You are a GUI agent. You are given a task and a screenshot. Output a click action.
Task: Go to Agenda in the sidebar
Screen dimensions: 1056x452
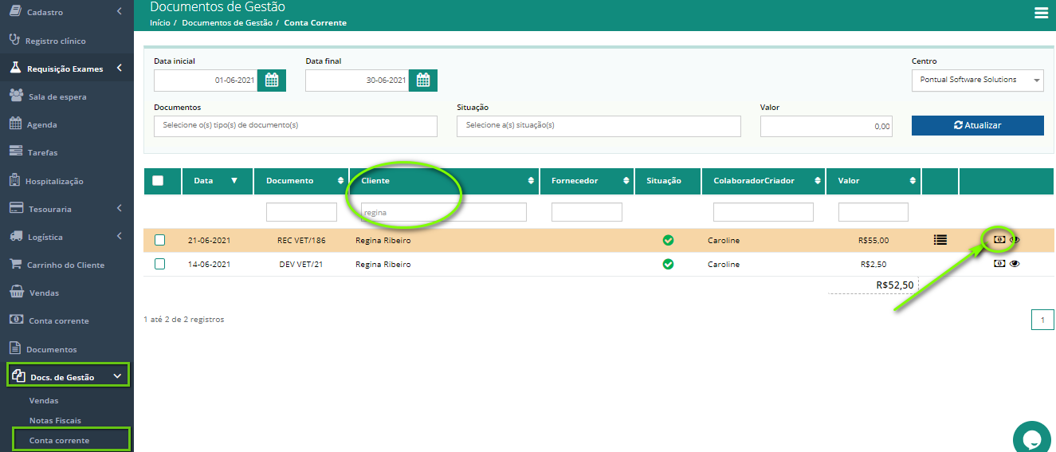[x=42, y=125]
